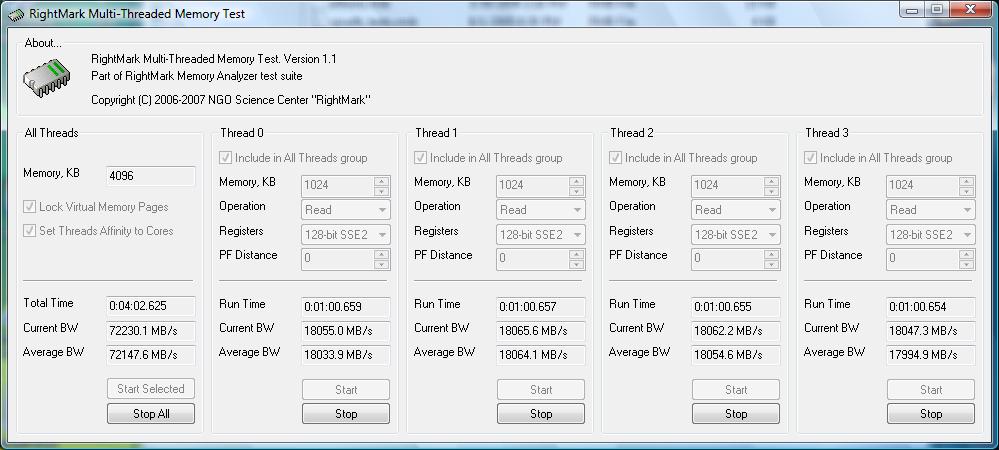This screenshot has width=999, height=450.
Task: Maximize the RightMark window
Action: point(937,10)
